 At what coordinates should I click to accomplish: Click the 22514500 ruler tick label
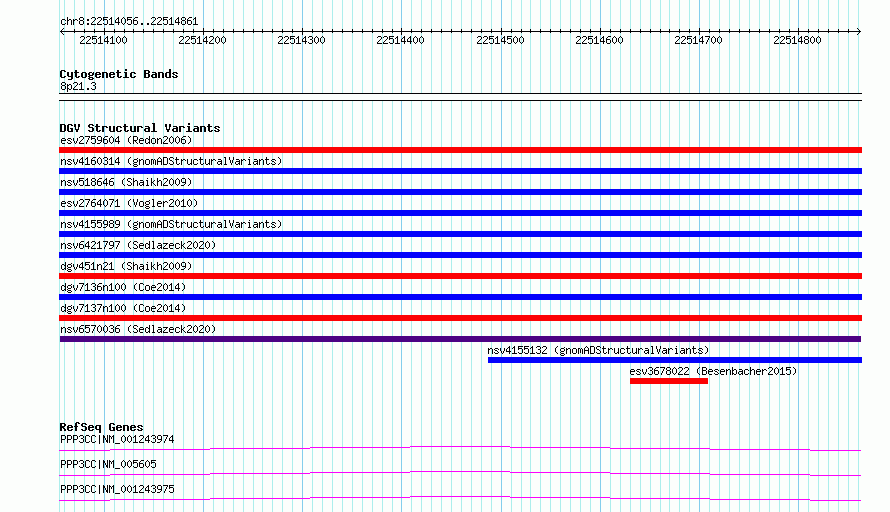500,40
